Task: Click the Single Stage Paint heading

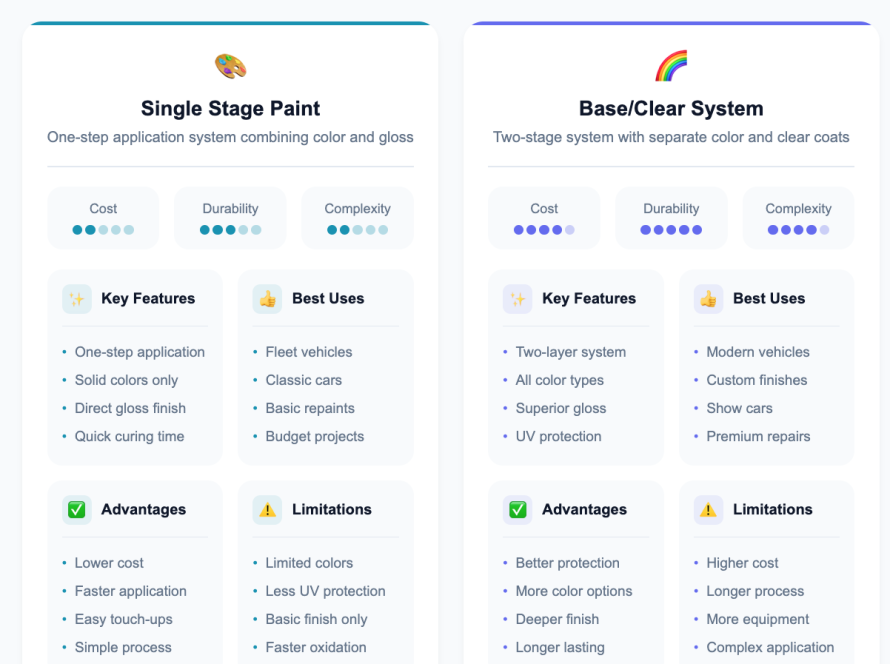Action: click(x=230, y=108)
